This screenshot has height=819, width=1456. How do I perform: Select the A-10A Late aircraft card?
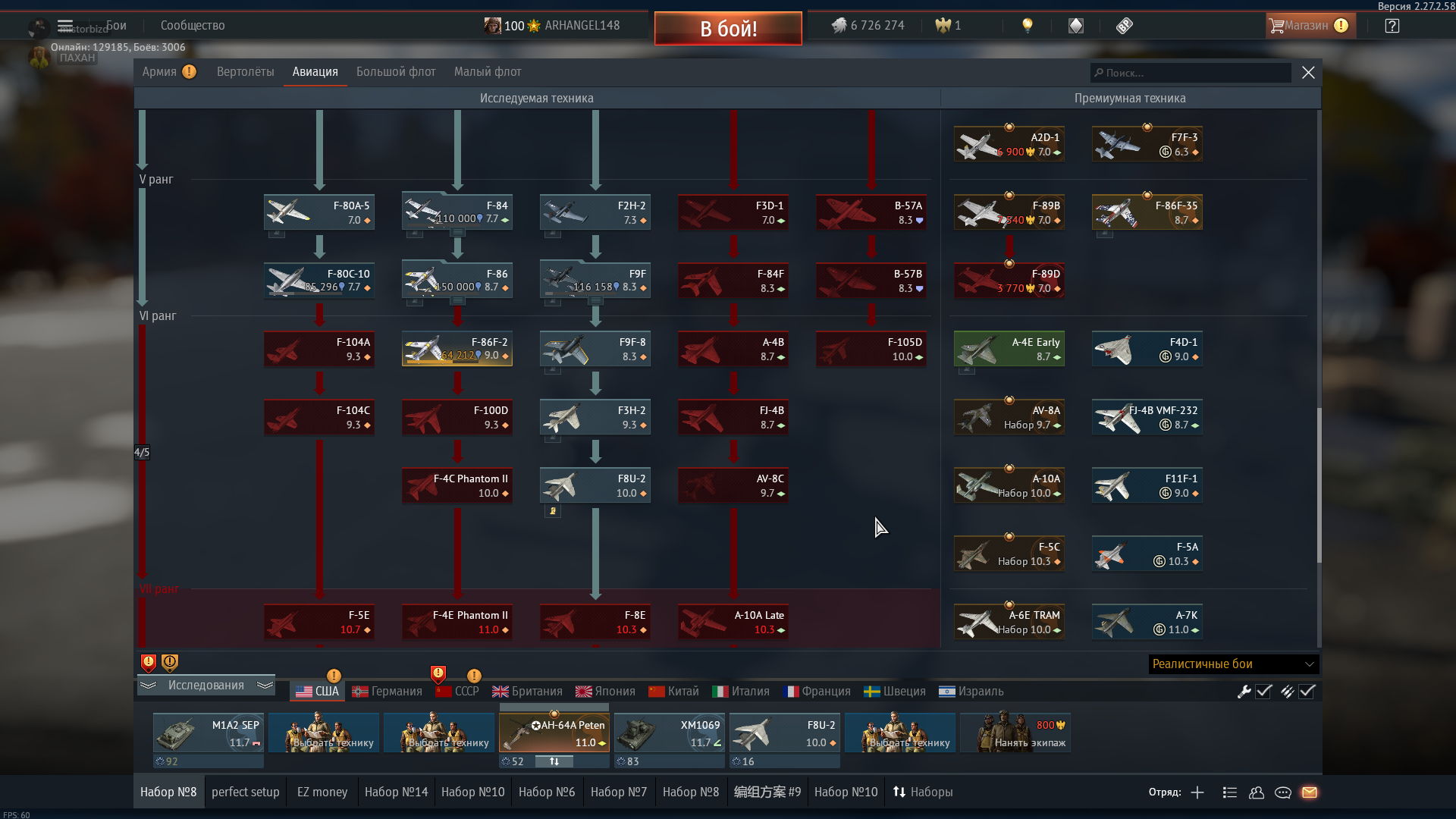point(733,622)
